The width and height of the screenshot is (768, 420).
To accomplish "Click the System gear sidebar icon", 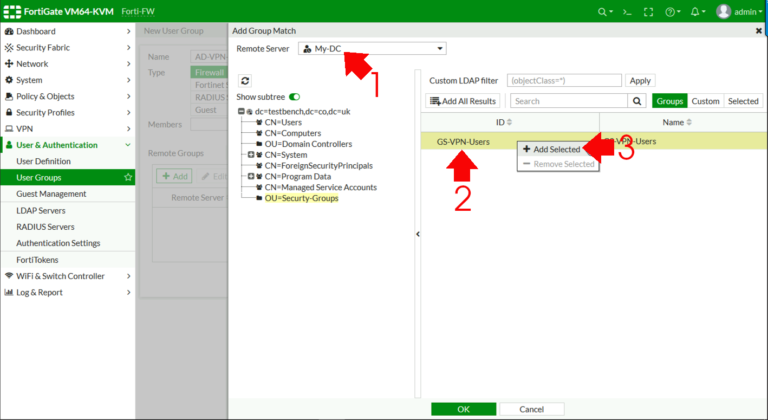I will coord(9,80).
